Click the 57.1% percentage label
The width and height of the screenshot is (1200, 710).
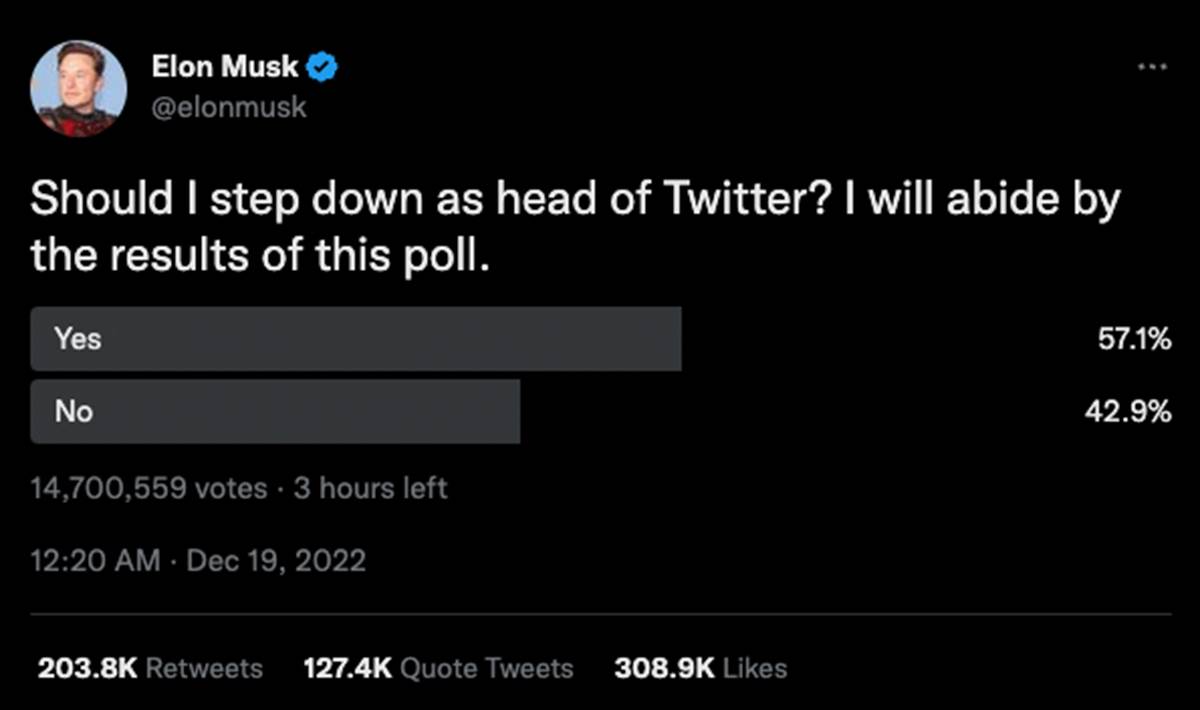pyautogui.click(x=1134, y=338)
